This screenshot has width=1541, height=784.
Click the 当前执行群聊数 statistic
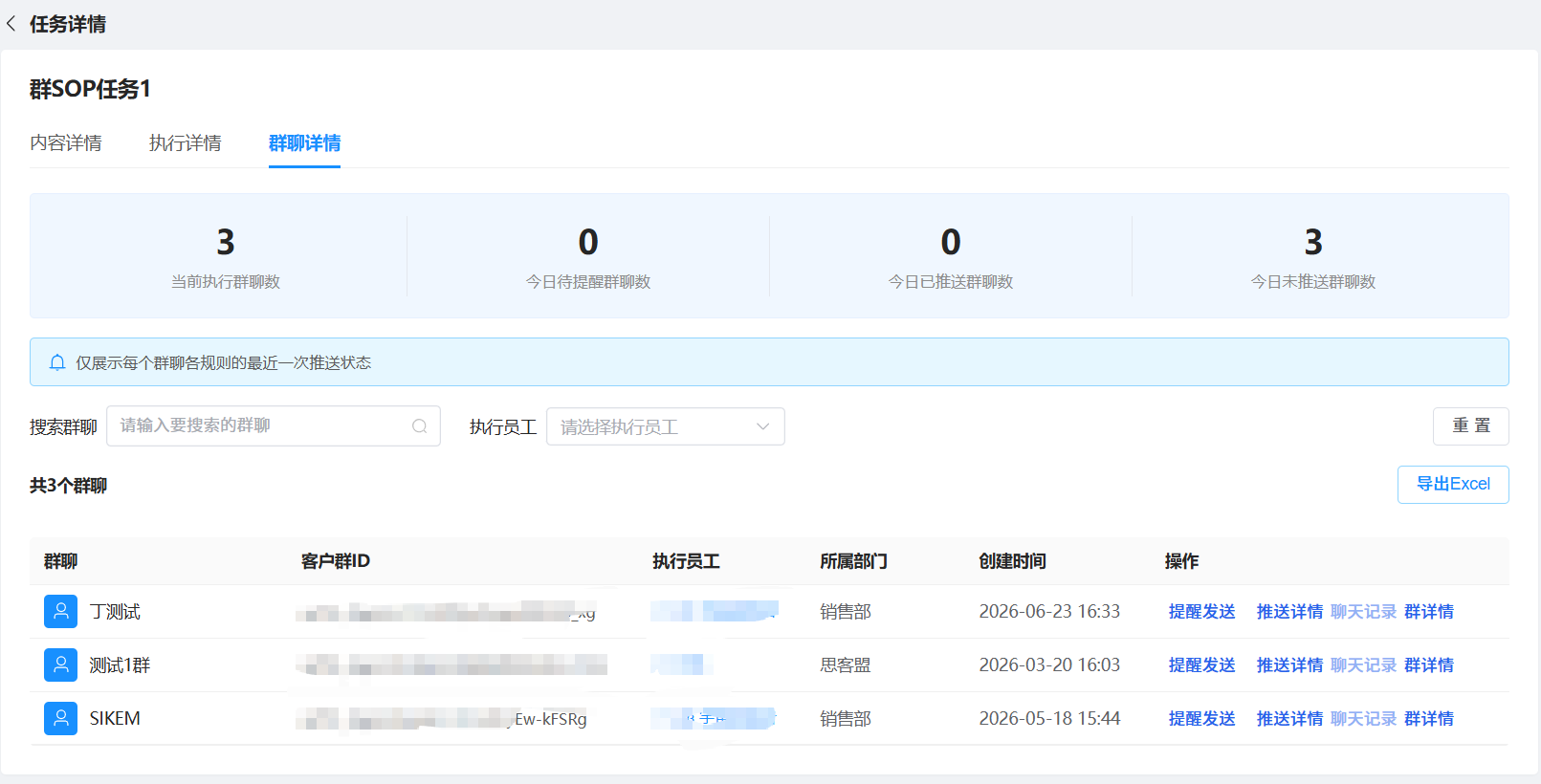(x=226, y=256)
